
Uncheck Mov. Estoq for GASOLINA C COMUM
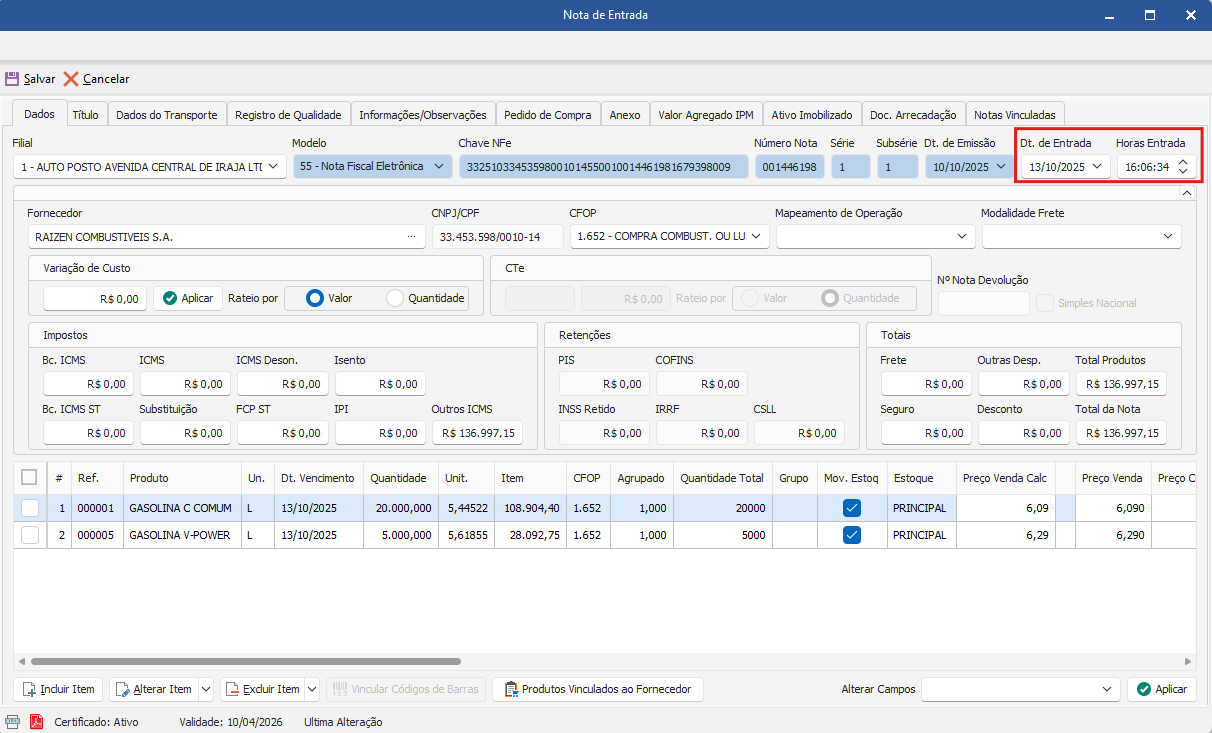click(852, 508)
